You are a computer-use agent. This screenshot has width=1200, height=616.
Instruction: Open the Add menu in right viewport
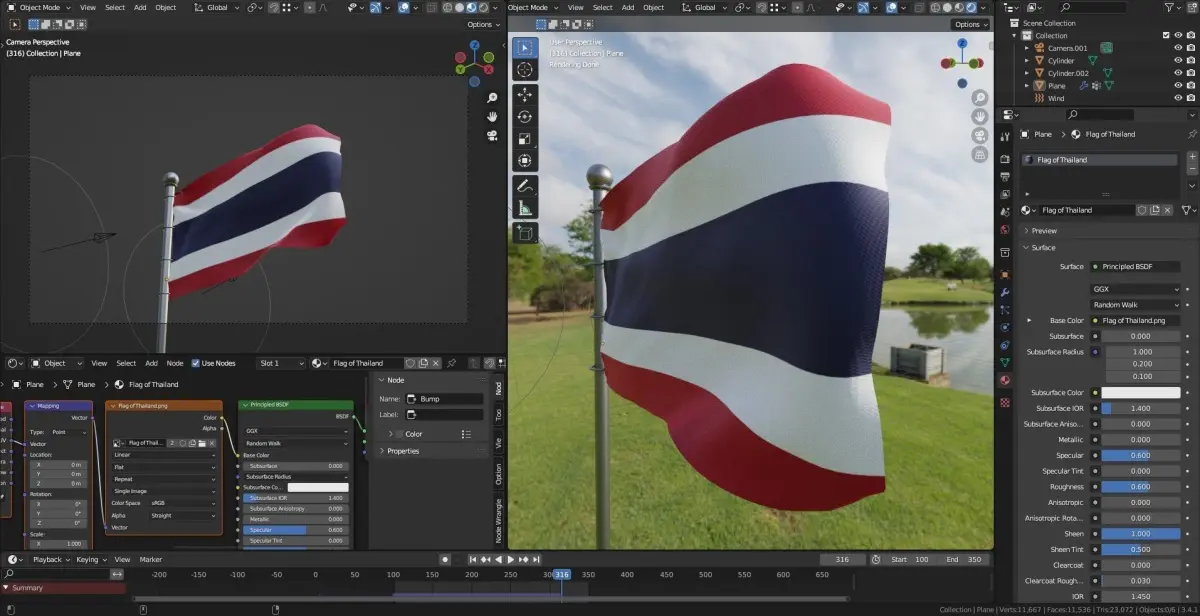[x=627, y=7]
